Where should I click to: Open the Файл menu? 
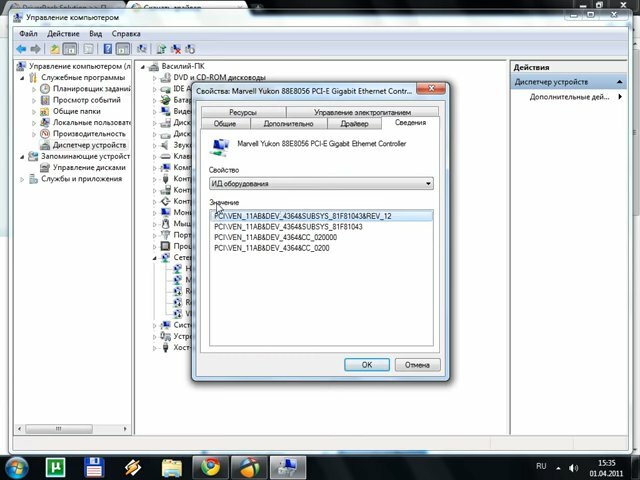pyautogui.click(x=28, y=34)
